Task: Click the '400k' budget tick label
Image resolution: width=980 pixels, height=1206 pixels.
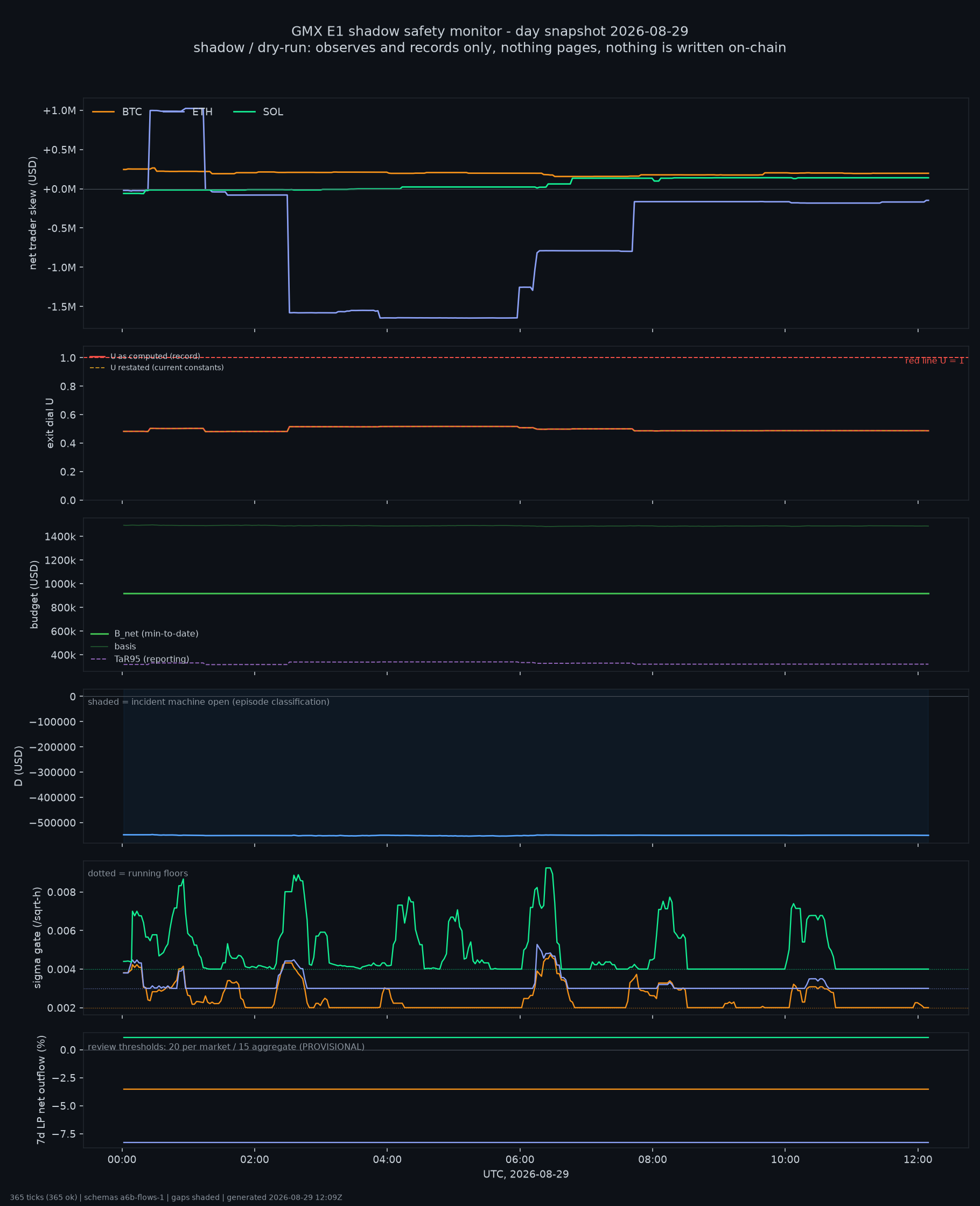Action: tap(63, 656)
